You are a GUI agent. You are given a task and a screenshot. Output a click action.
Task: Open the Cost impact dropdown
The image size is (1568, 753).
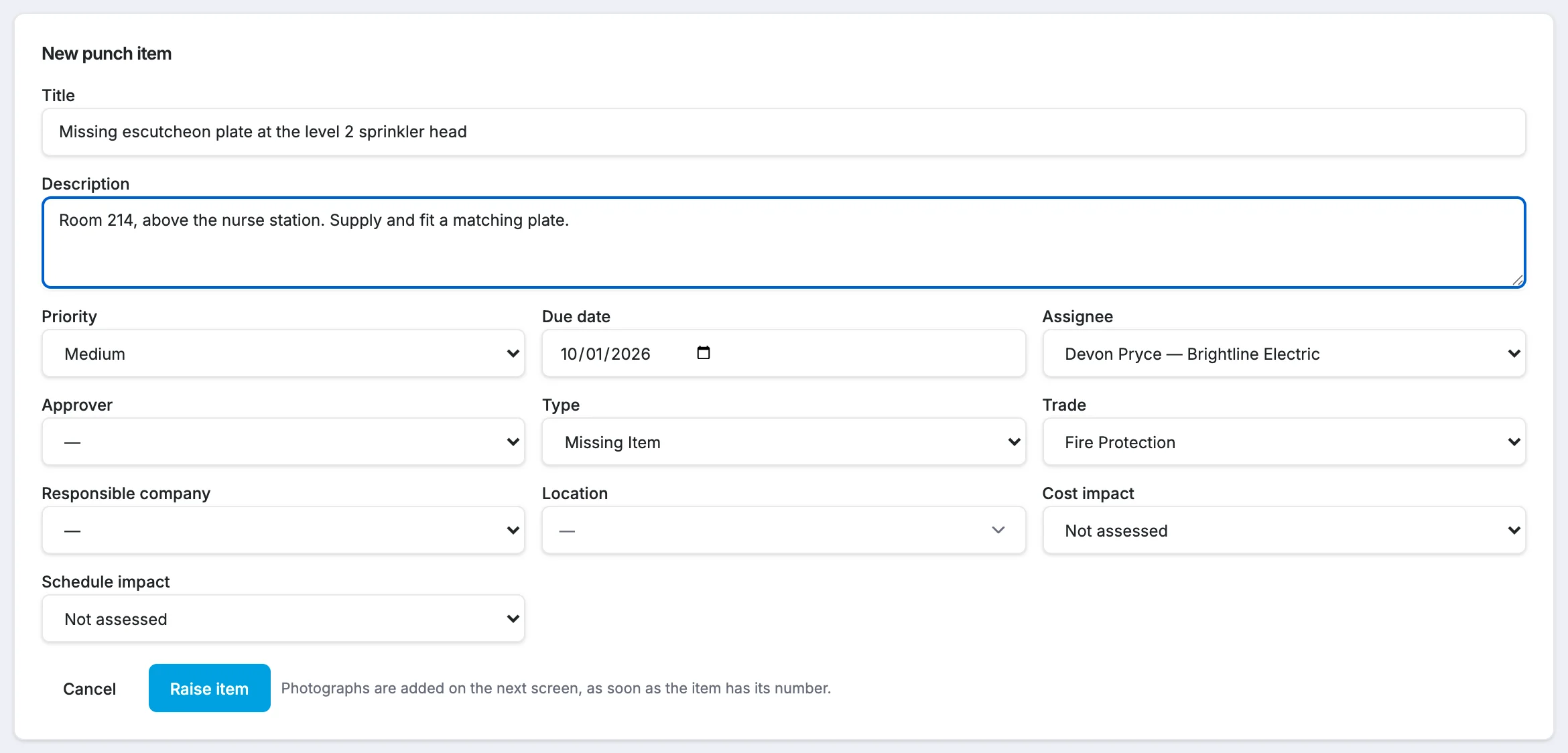(x=1284, y=531)
